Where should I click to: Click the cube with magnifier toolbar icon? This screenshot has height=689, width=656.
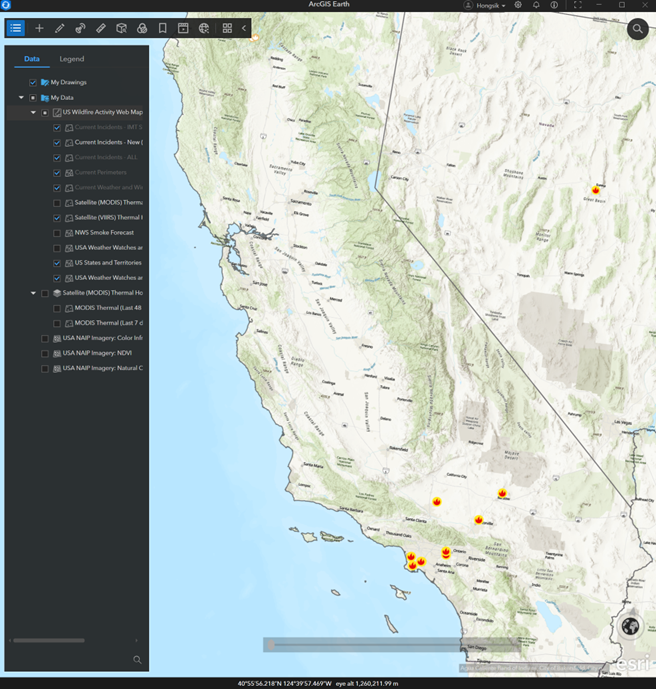pyautogui.click(x=121, y=28)
